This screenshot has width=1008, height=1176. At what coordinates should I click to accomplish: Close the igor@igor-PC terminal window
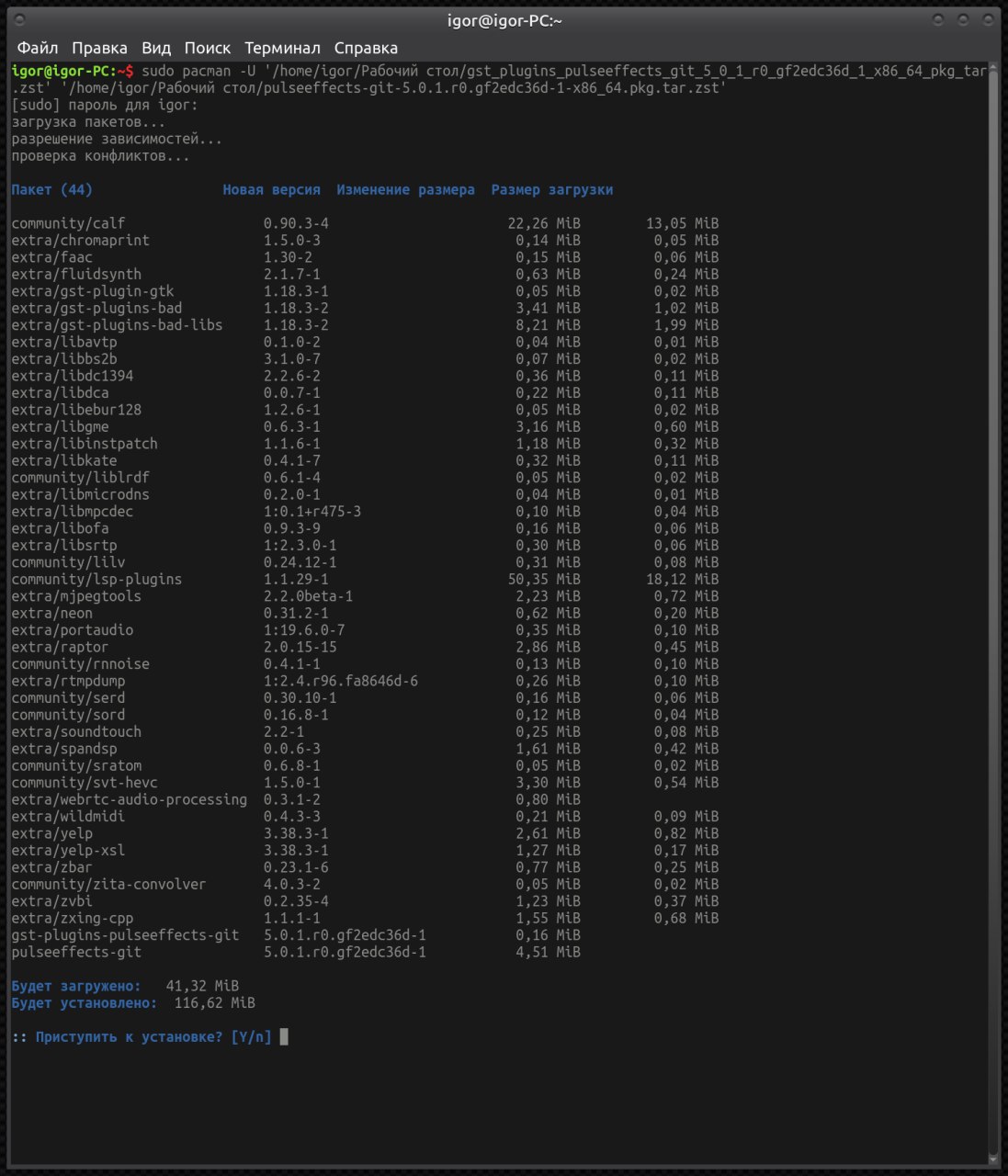tap(988, 19)
